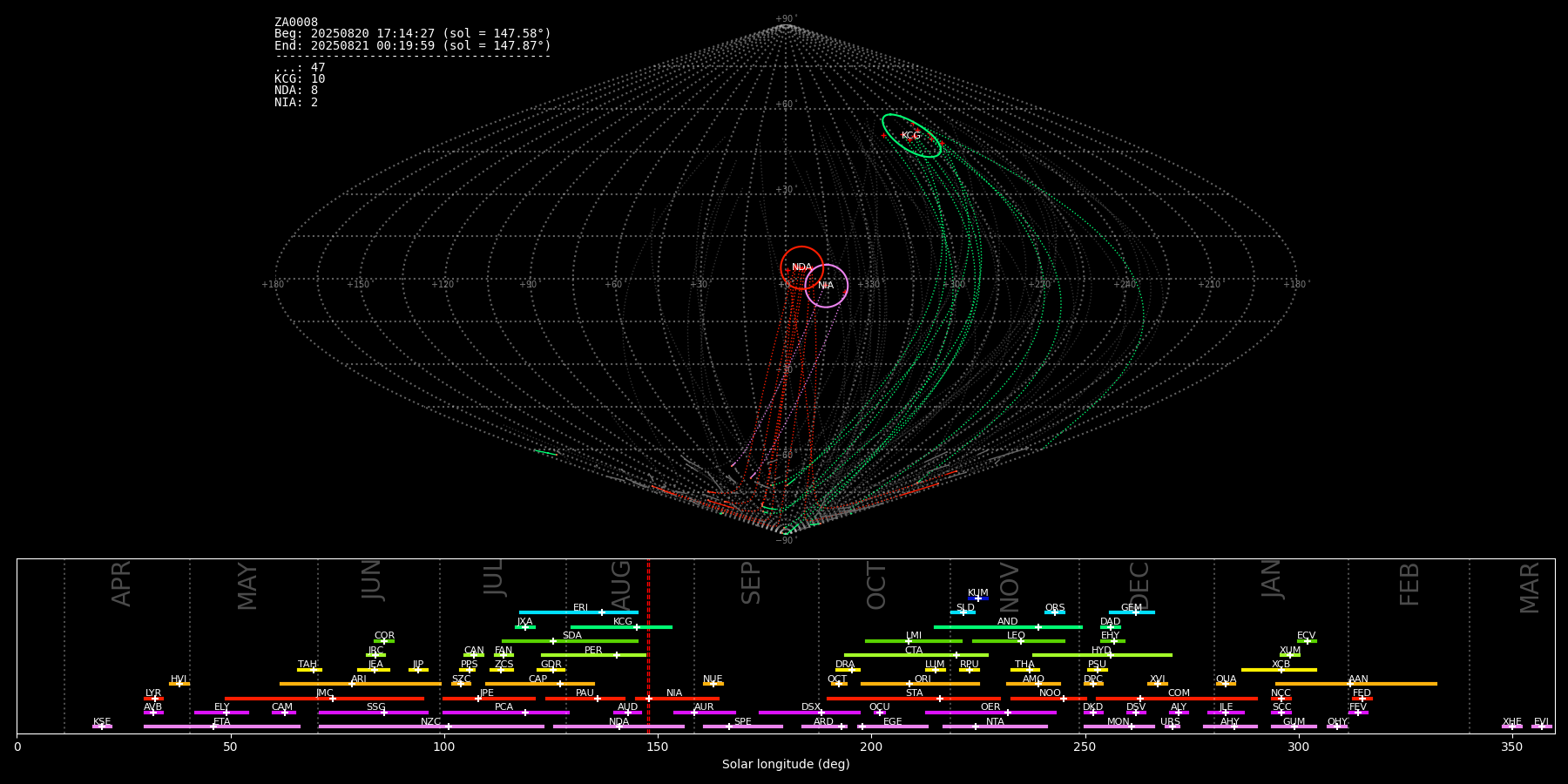Click the 'KCG: 10' legend count
The height and width of the screenshot is (784, 1568).
tap(300, 79)
